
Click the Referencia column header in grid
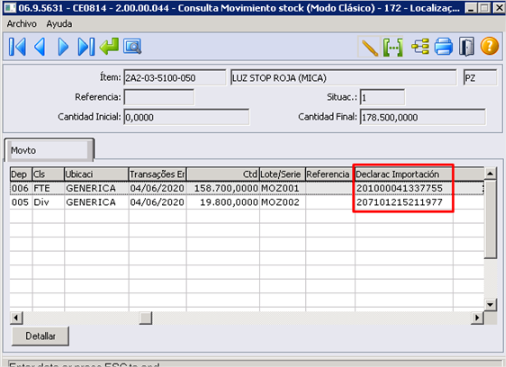click(x=330, y=174)
